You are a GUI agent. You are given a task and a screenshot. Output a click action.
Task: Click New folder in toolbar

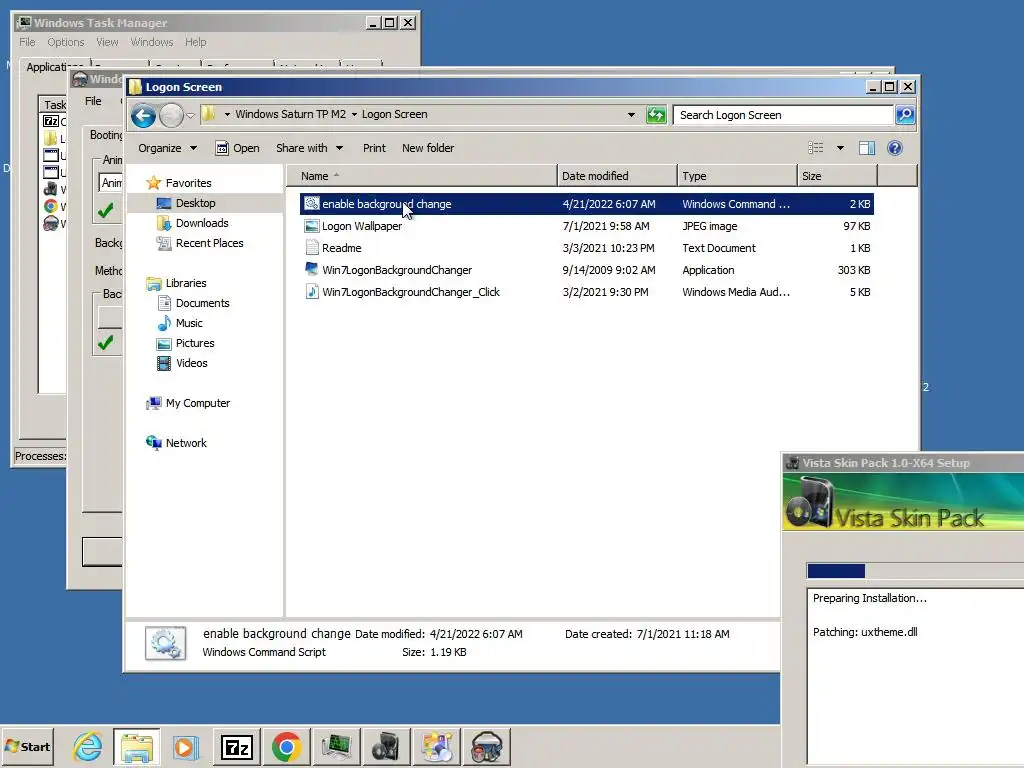click(428, 148)
